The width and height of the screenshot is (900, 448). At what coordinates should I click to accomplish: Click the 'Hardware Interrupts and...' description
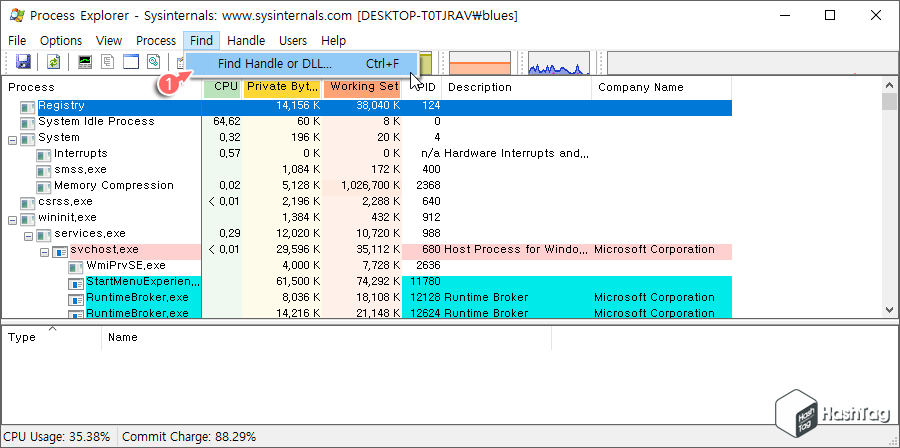tap(517, 154)
